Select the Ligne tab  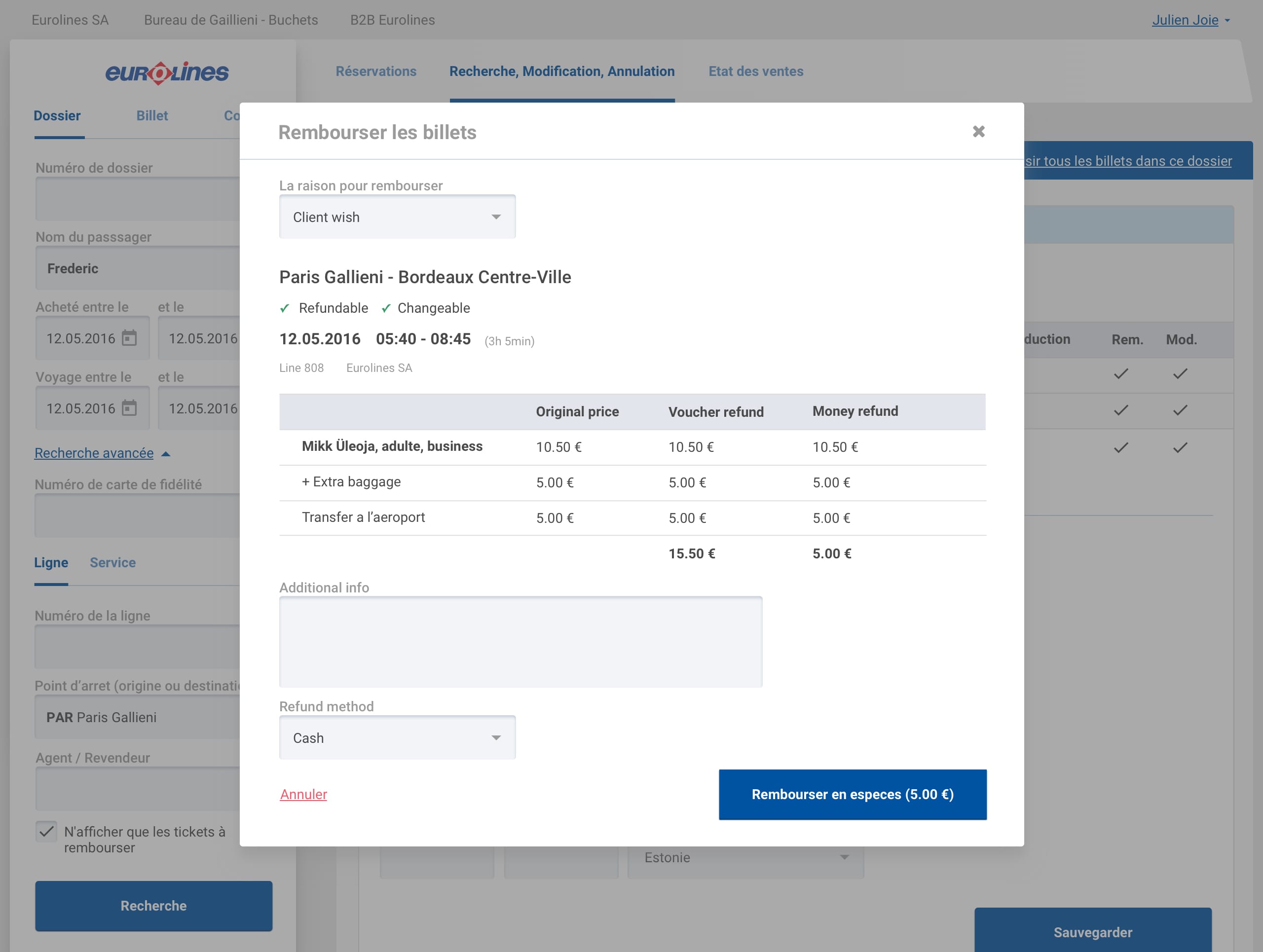click(51, 563)
